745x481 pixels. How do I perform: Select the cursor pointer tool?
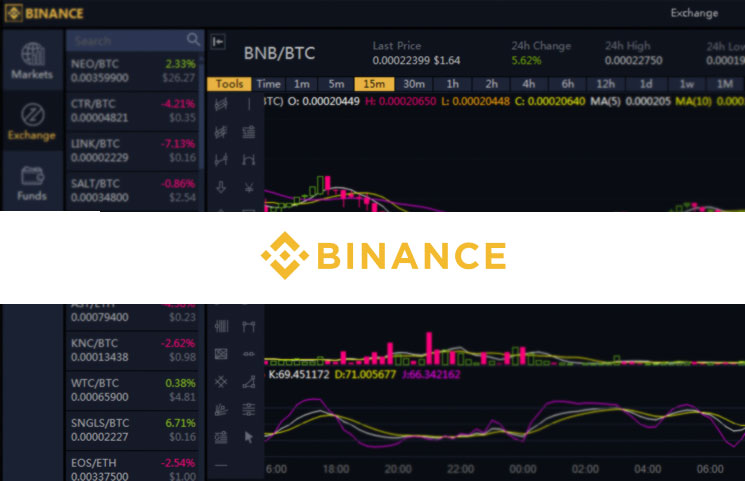point(248,437)
